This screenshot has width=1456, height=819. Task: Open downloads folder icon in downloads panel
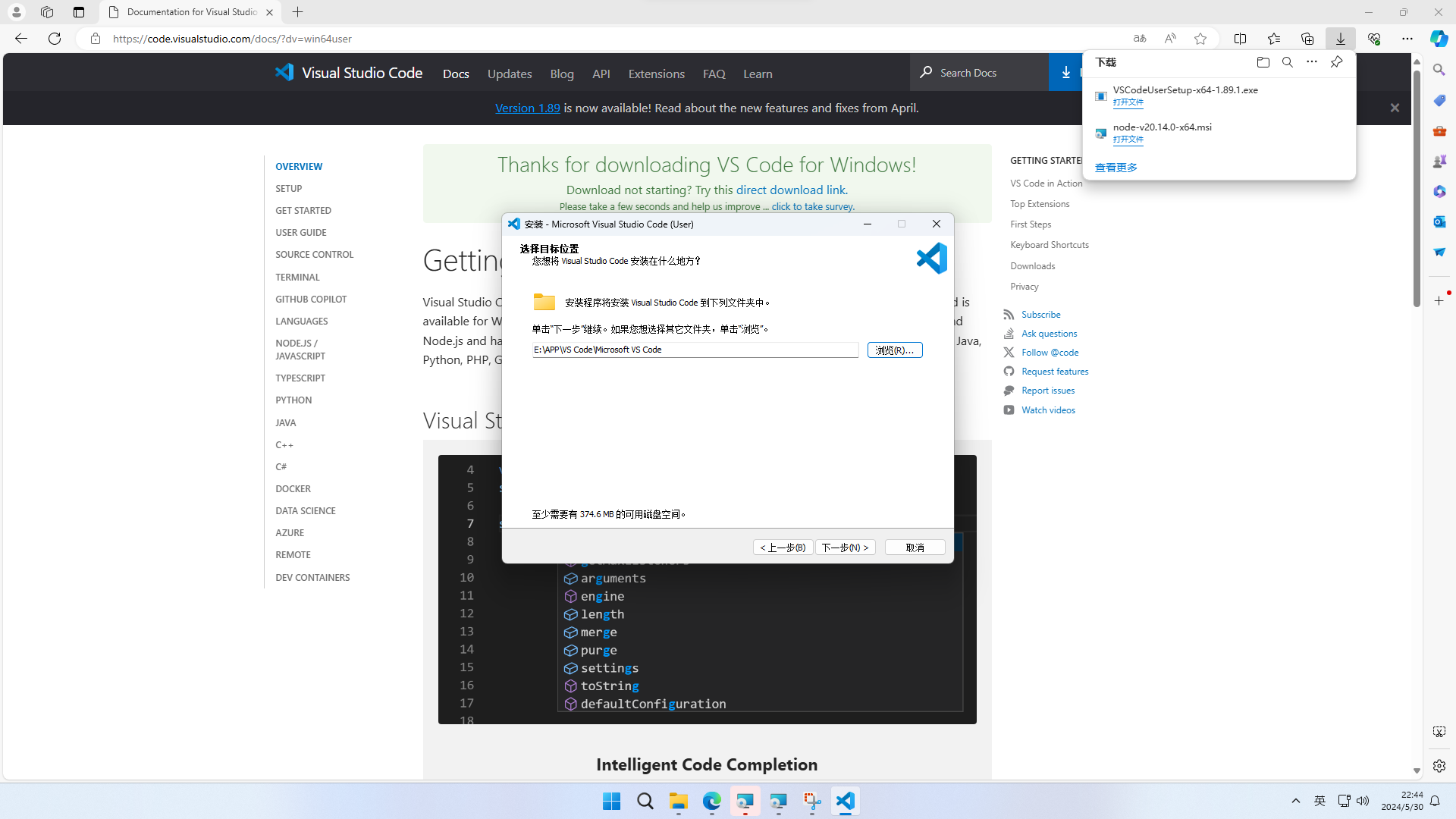(1263, 62)
